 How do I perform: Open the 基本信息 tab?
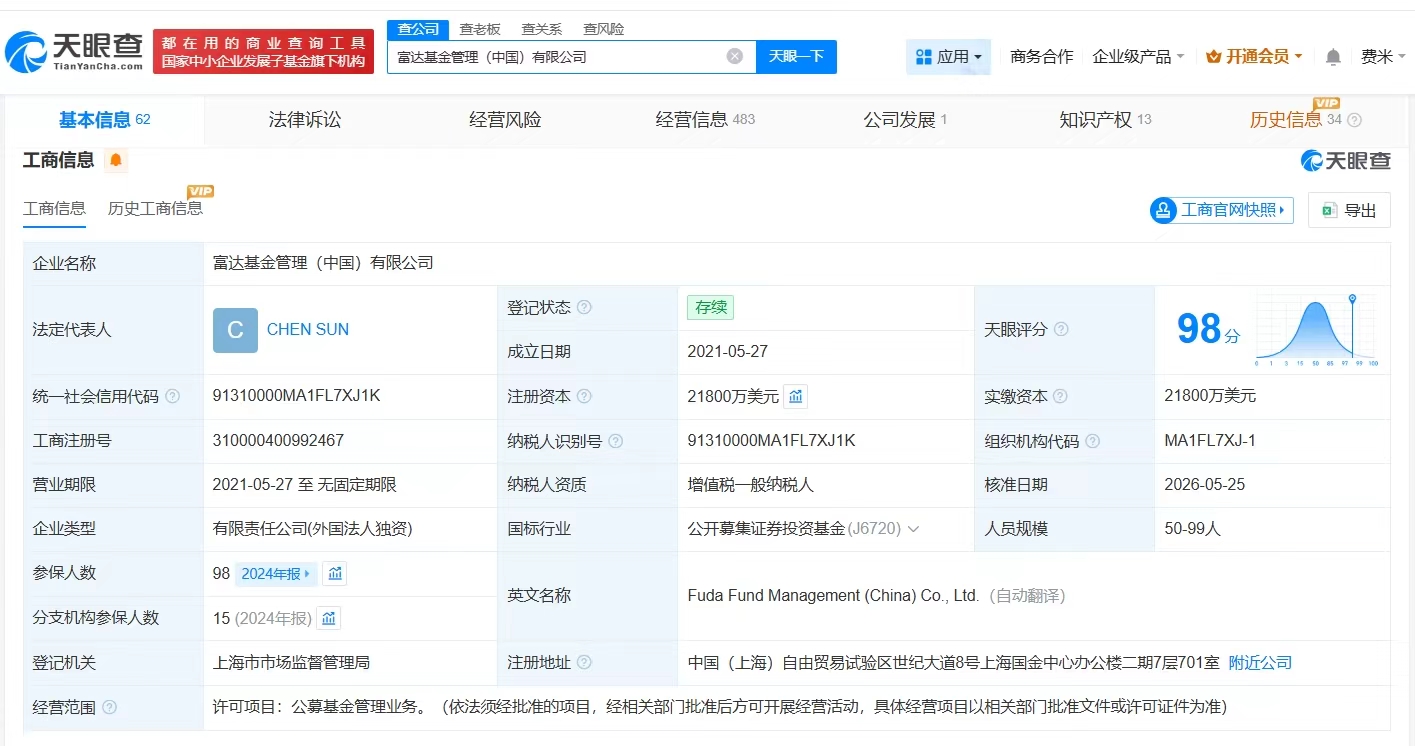(x=104, y=120)
